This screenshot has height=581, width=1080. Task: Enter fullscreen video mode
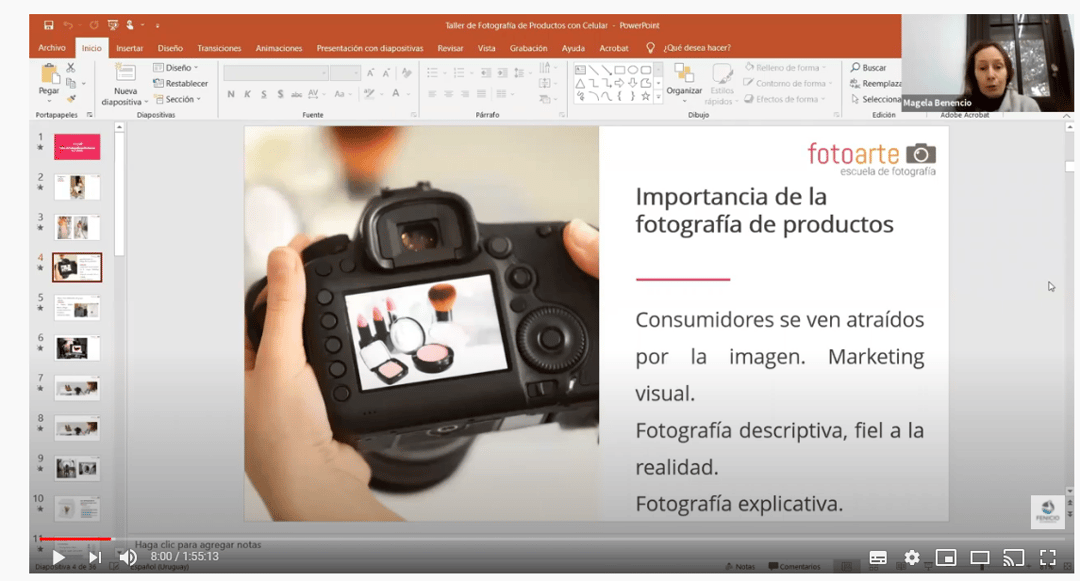1048,557
